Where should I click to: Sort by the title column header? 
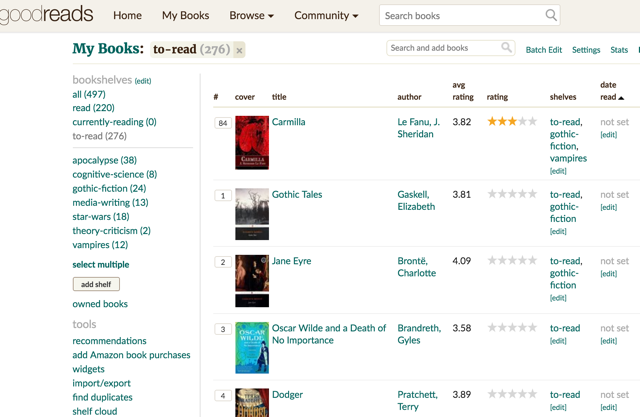point(279,97)
